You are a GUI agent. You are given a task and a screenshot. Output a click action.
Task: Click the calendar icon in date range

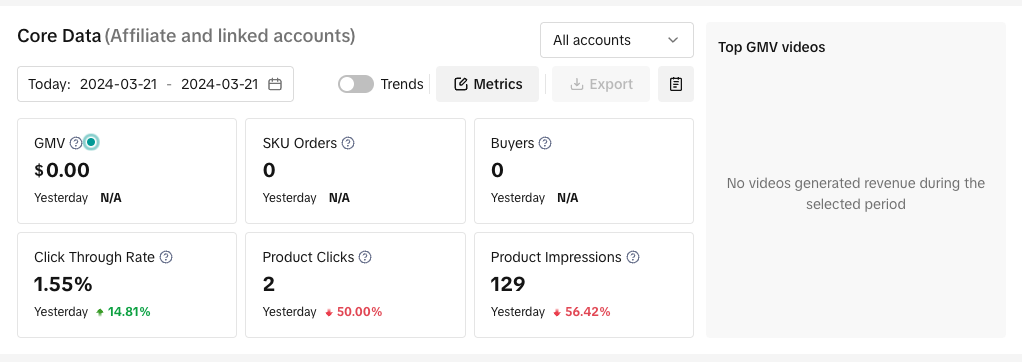point(275,84)
